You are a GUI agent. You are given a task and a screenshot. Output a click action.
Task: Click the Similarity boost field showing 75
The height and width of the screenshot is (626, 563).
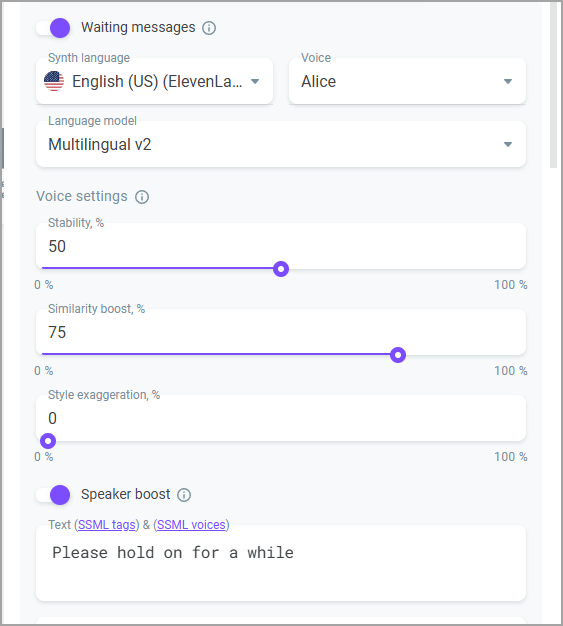pyautogui.click(x=281, y=332)
